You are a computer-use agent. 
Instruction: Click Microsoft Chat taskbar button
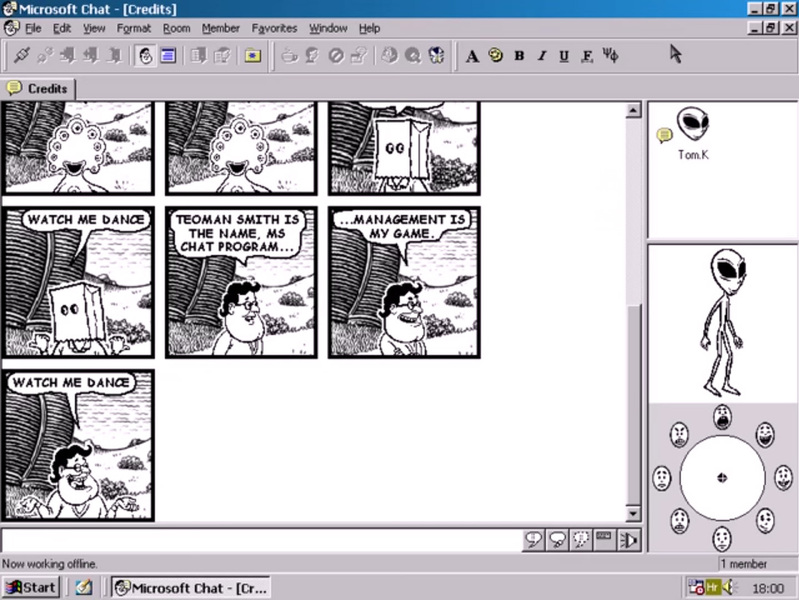tap(191, 588)
